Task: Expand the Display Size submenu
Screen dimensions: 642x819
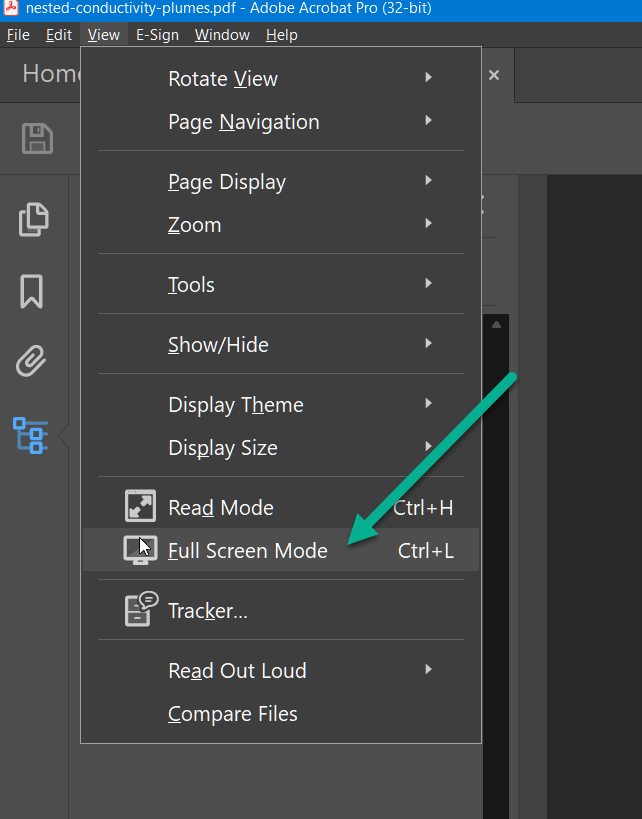Action: pos(281,448)
